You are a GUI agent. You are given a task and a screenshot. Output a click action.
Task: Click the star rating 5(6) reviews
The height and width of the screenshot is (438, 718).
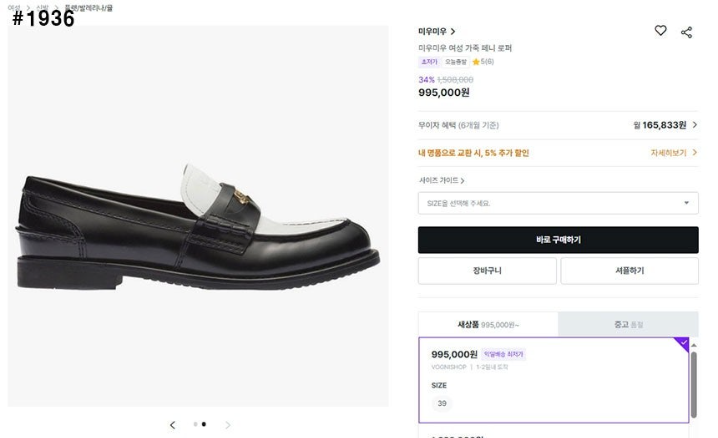(x=483, y=62)
